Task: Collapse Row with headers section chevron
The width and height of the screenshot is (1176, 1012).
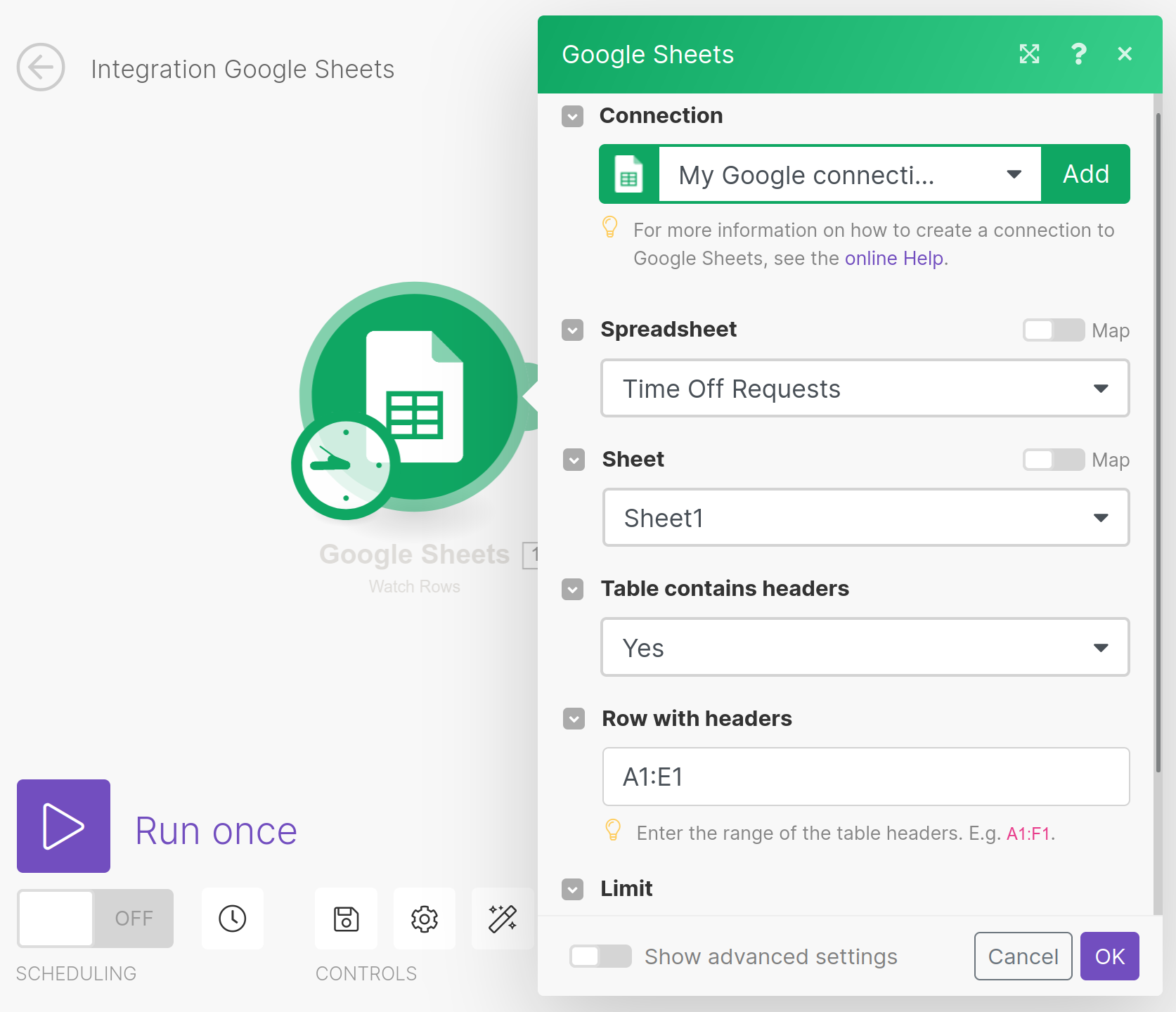Action: (574, 719)
